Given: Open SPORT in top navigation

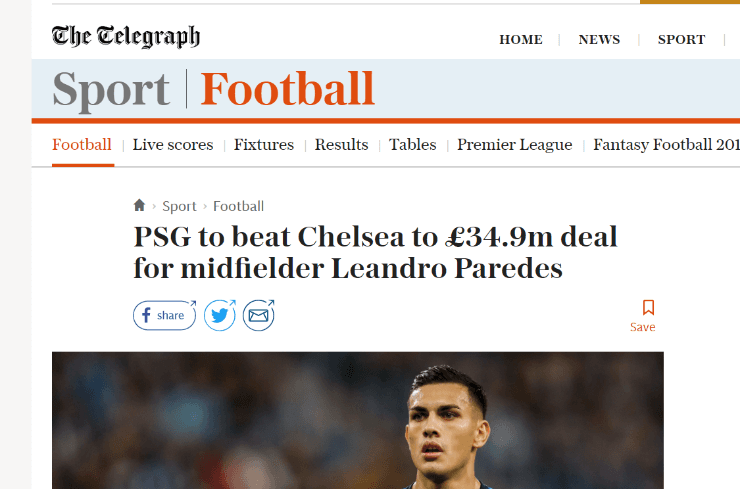Looking at the screenshot, I should tap(681, 40).
